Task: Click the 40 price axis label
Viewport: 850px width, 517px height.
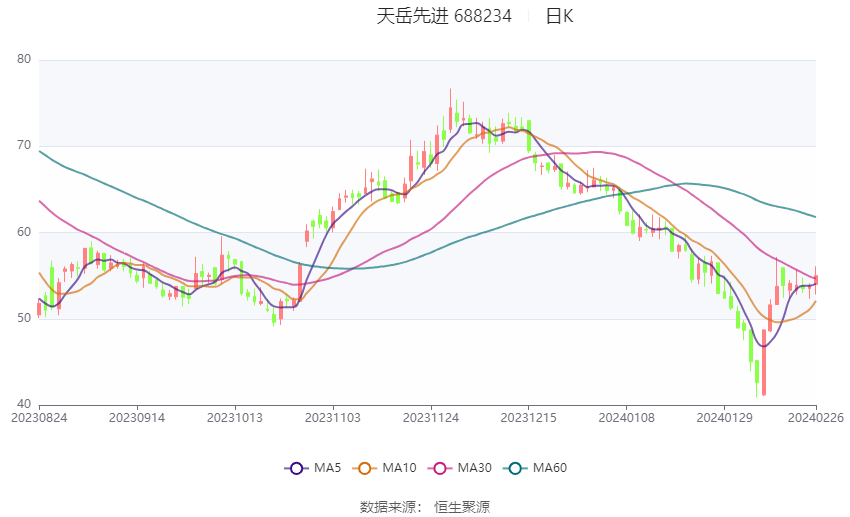Action: [x=24, y=404]
